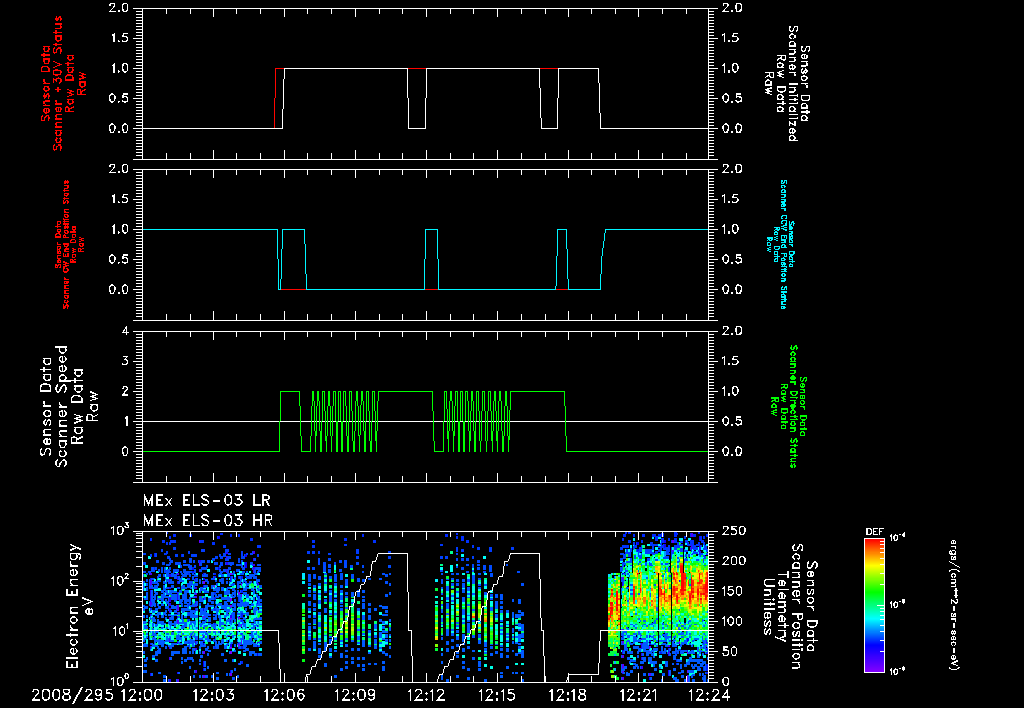Click the '2008/295 12:00' start time label
Screen dimensions: 1024x708
click(x=97, y=695)
